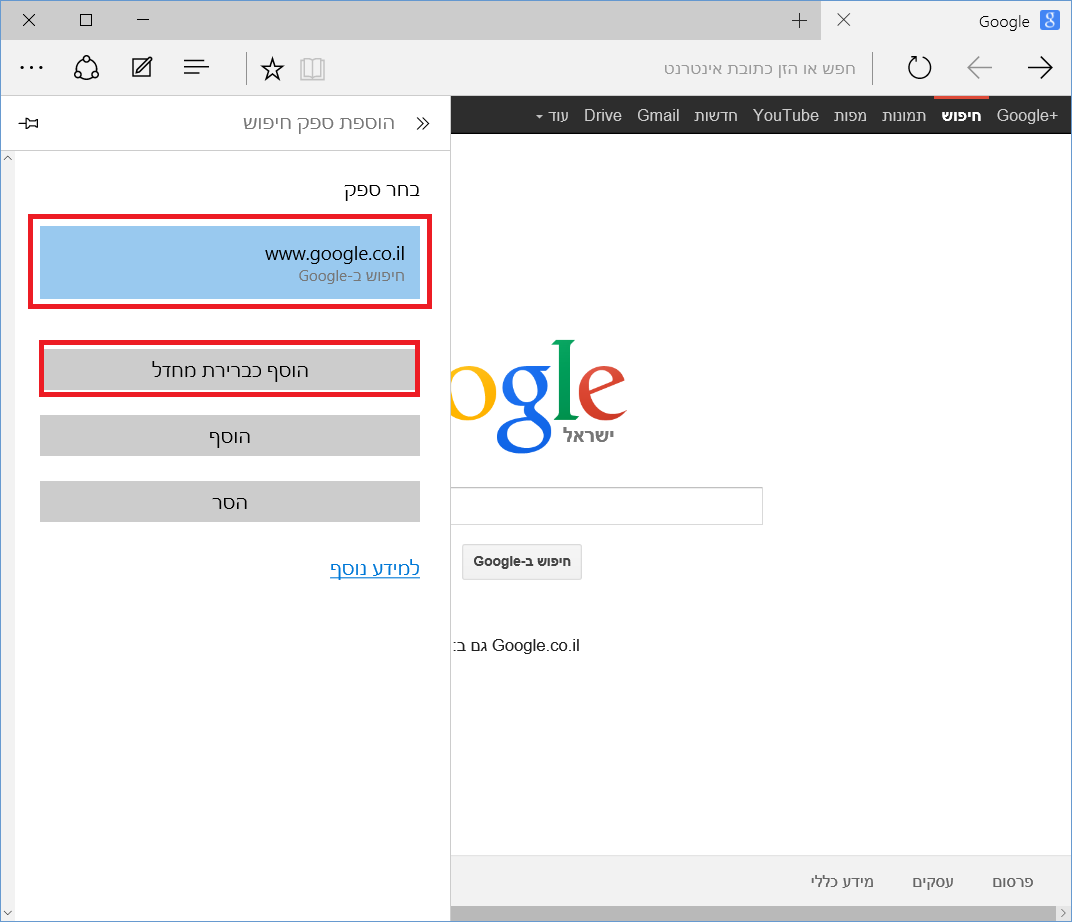Viewport: 1072px width, 922px height.
Task: Open YouTube from the Google bar
Action: (x=785, y=115)
